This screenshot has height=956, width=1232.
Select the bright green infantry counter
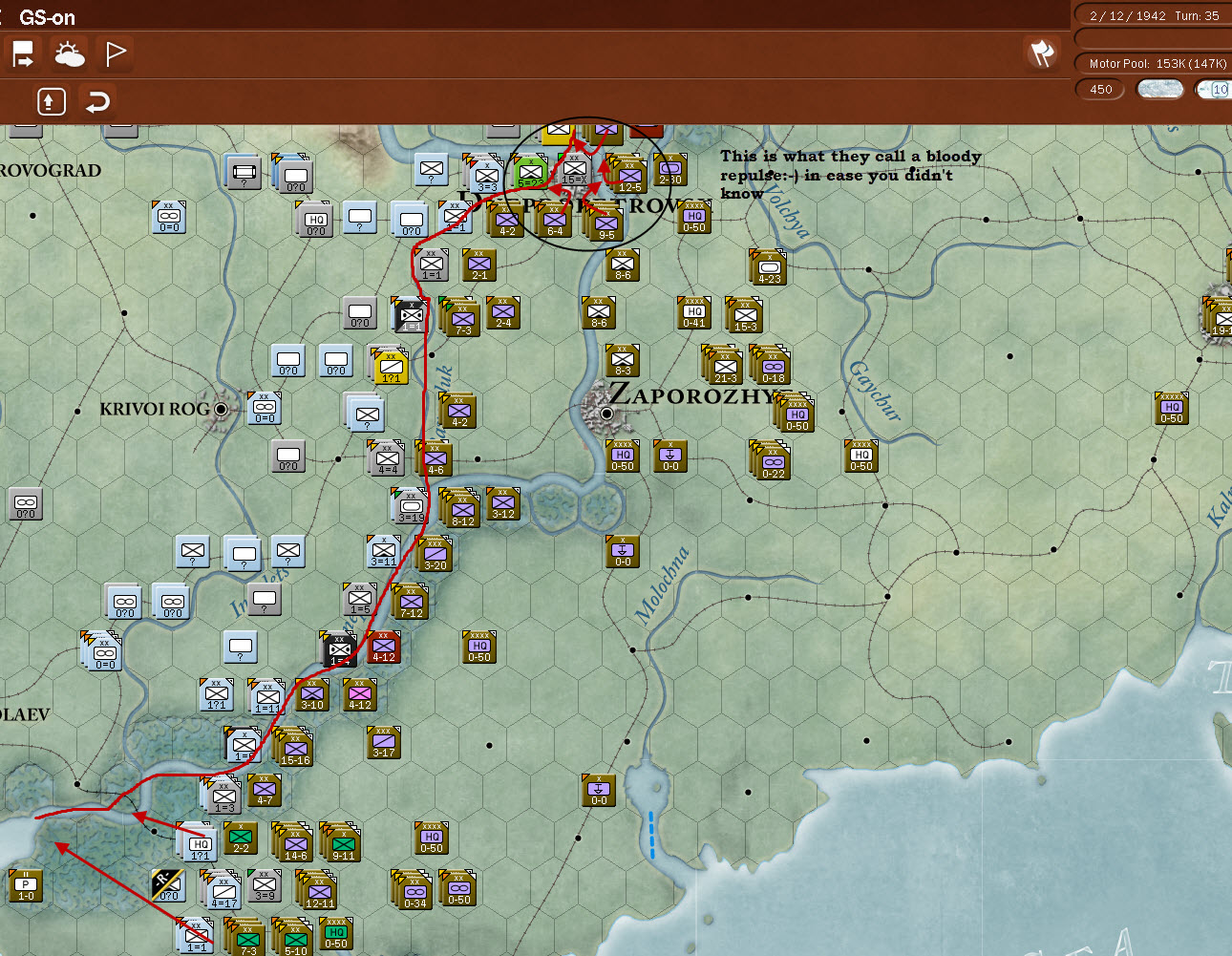click(x=530, y=173)
